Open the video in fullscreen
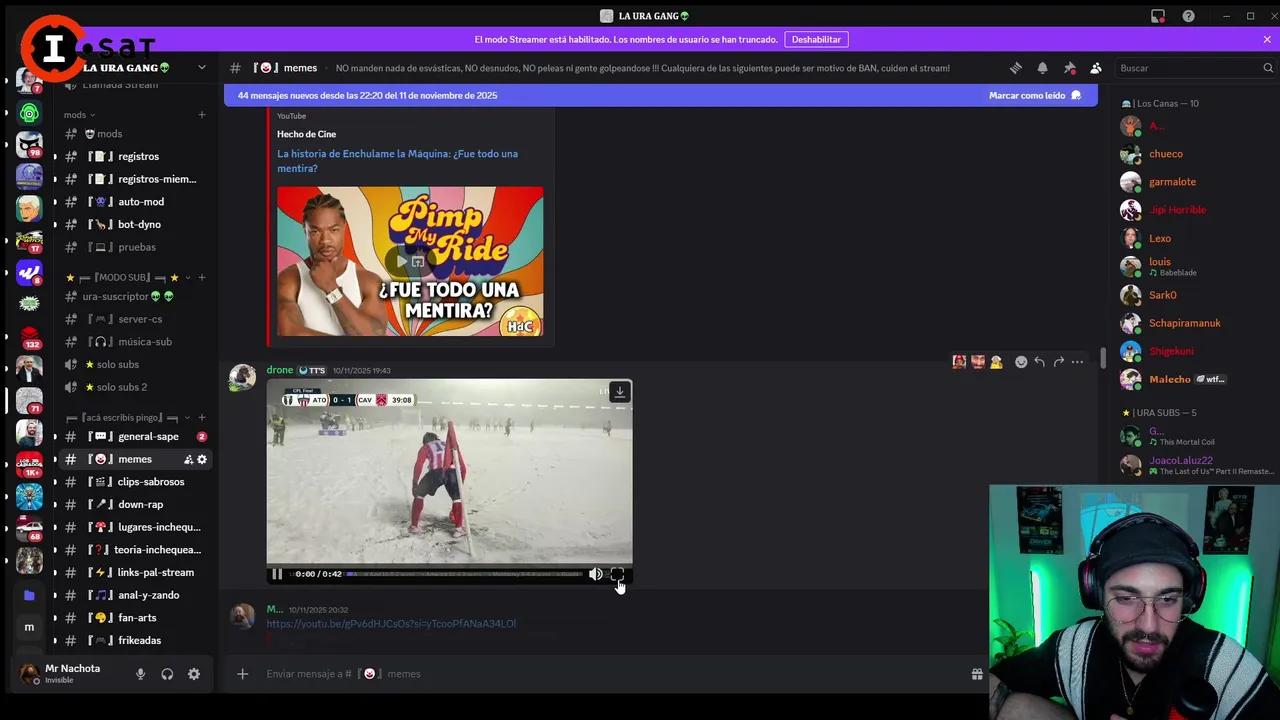Screen dimensions: 1280x720 click(617, 574)
